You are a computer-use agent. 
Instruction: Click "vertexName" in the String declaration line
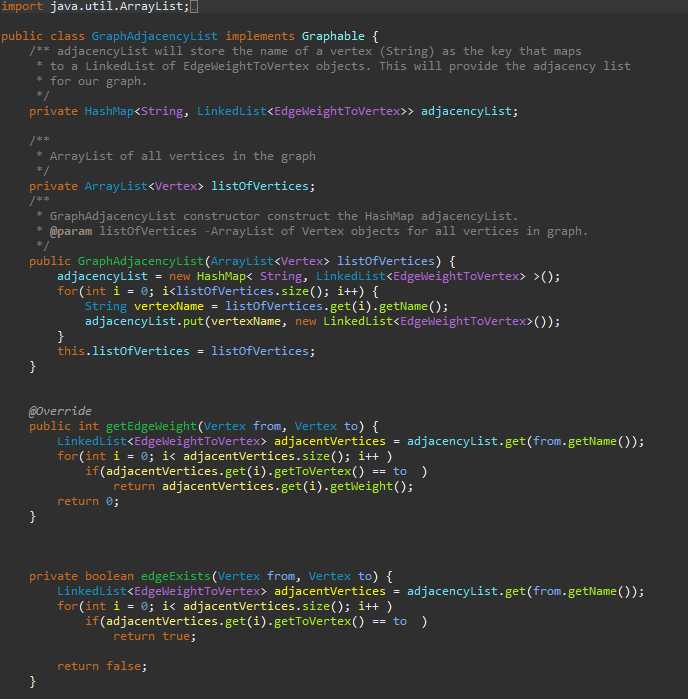[x=169, y=306]
